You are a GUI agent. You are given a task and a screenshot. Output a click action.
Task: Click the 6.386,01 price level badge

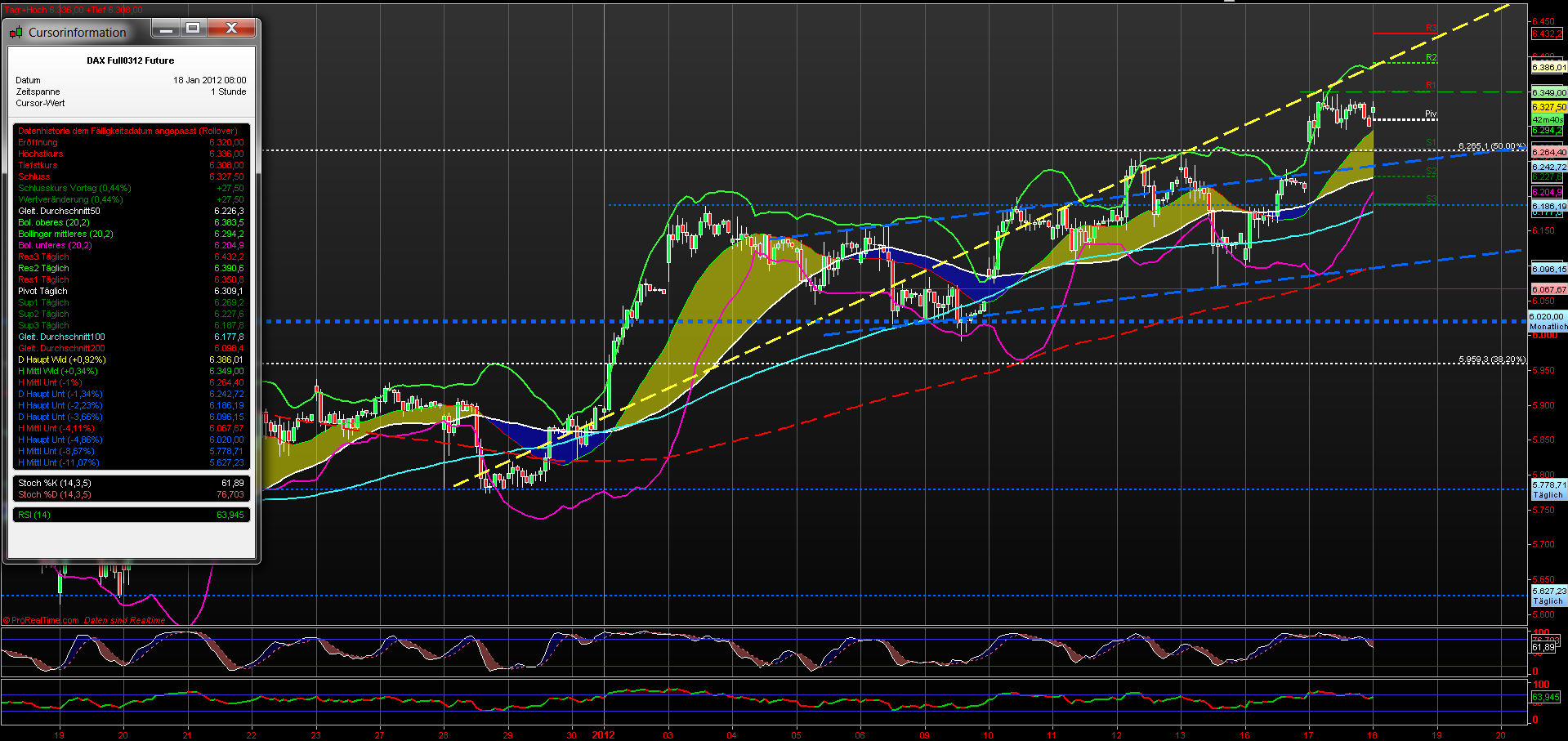1548,69
